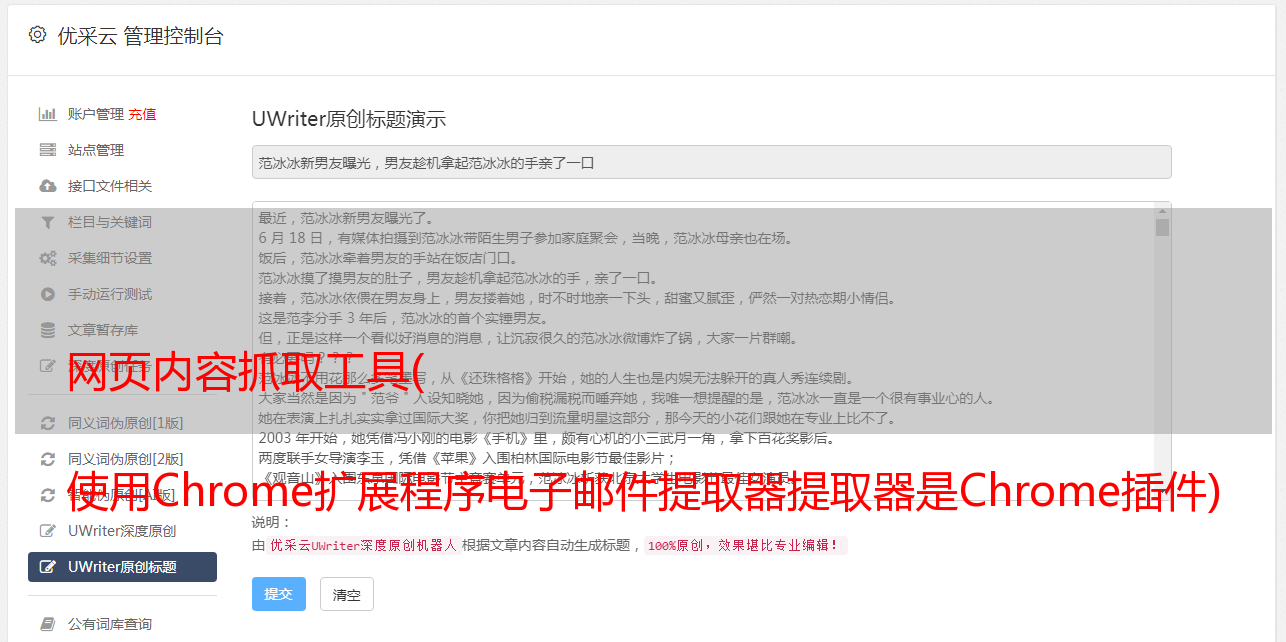Click the filter icon for 栏目与关键词
Screen dimensions: 1286x642
click(x=47, y=222)
